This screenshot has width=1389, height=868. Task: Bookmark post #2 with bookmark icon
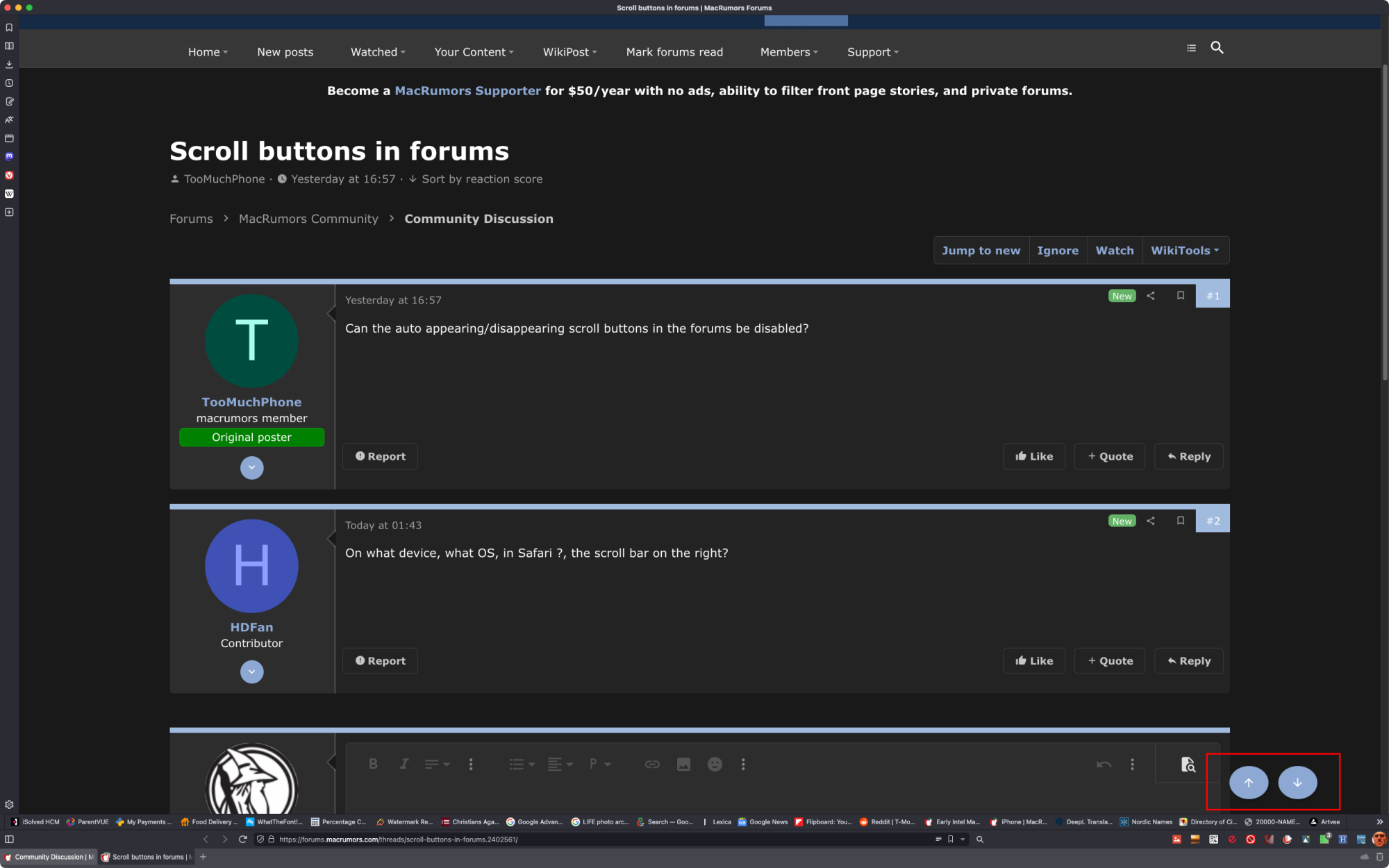pos(1180,521)
